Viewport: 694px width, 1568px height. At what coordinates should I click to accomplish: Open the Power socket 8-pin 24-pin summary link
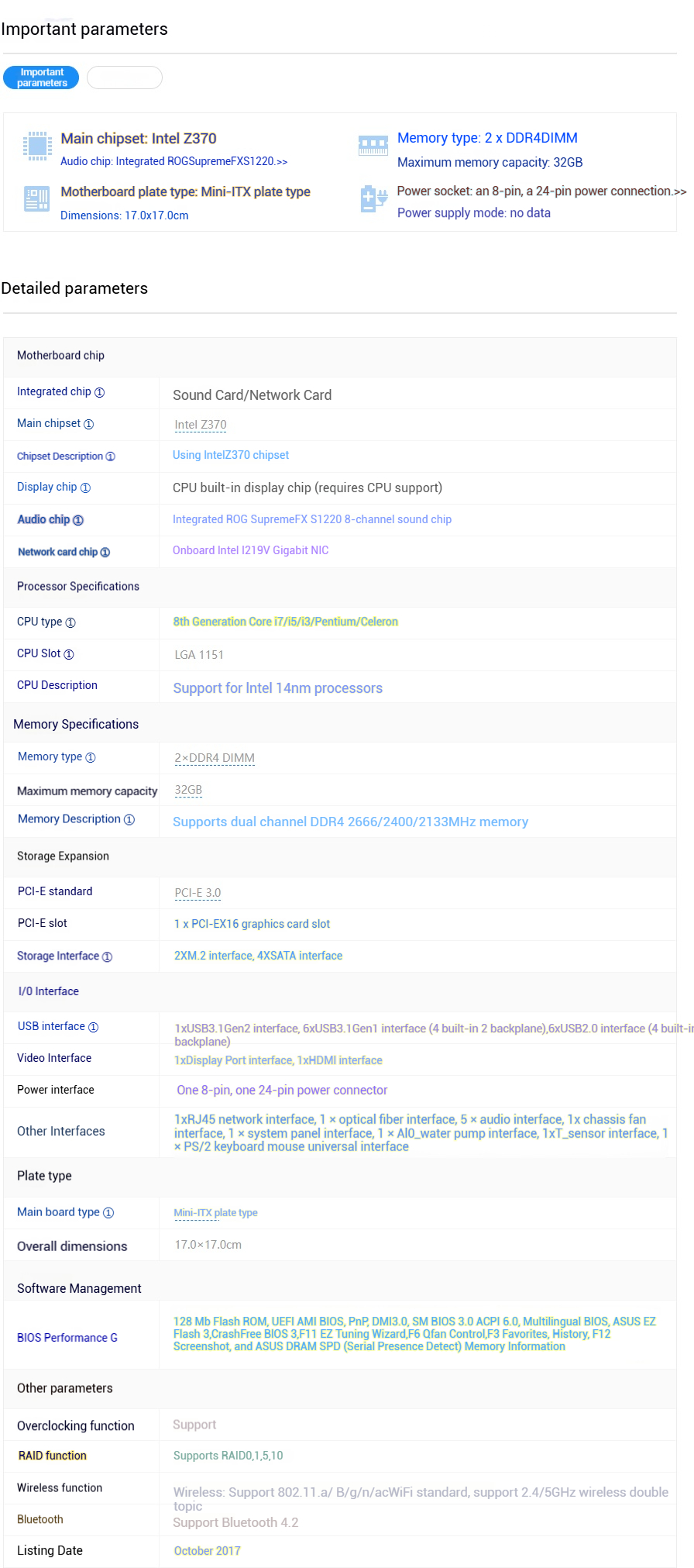click(x=541, y=191)
